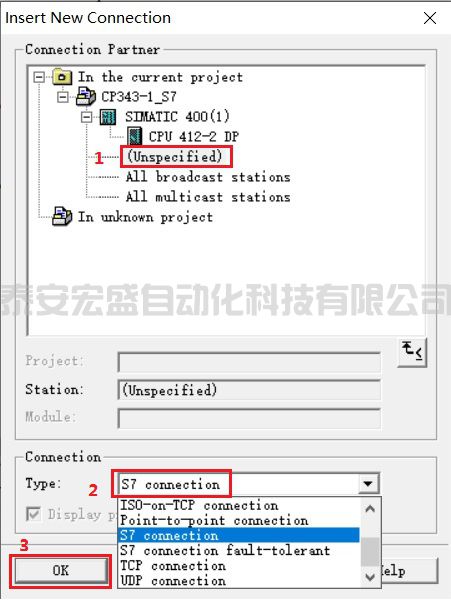
Task: Collapse the CP343-1_S7 tree node
Action: [x=63, y=97]
